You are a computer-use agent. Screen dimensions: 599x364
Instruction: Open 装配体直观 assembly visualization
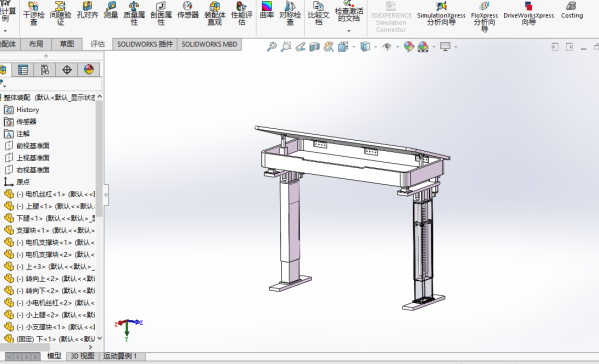[x=215, y=13]
